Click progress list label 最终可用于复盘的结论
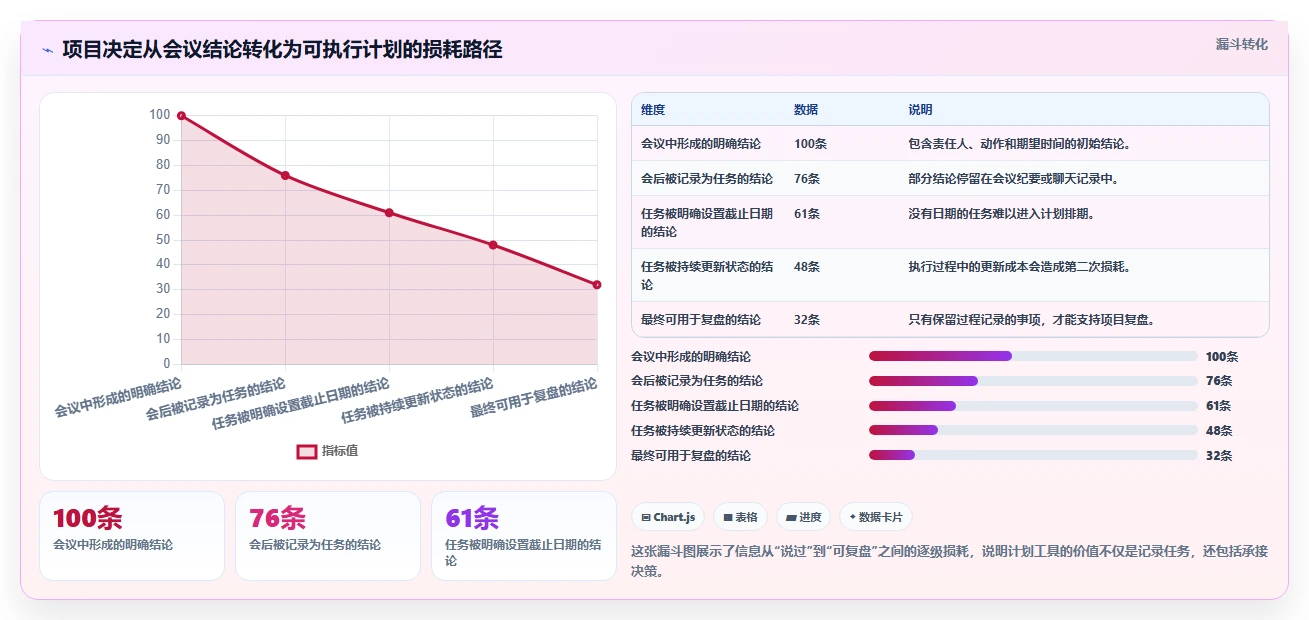 [691, 455]
